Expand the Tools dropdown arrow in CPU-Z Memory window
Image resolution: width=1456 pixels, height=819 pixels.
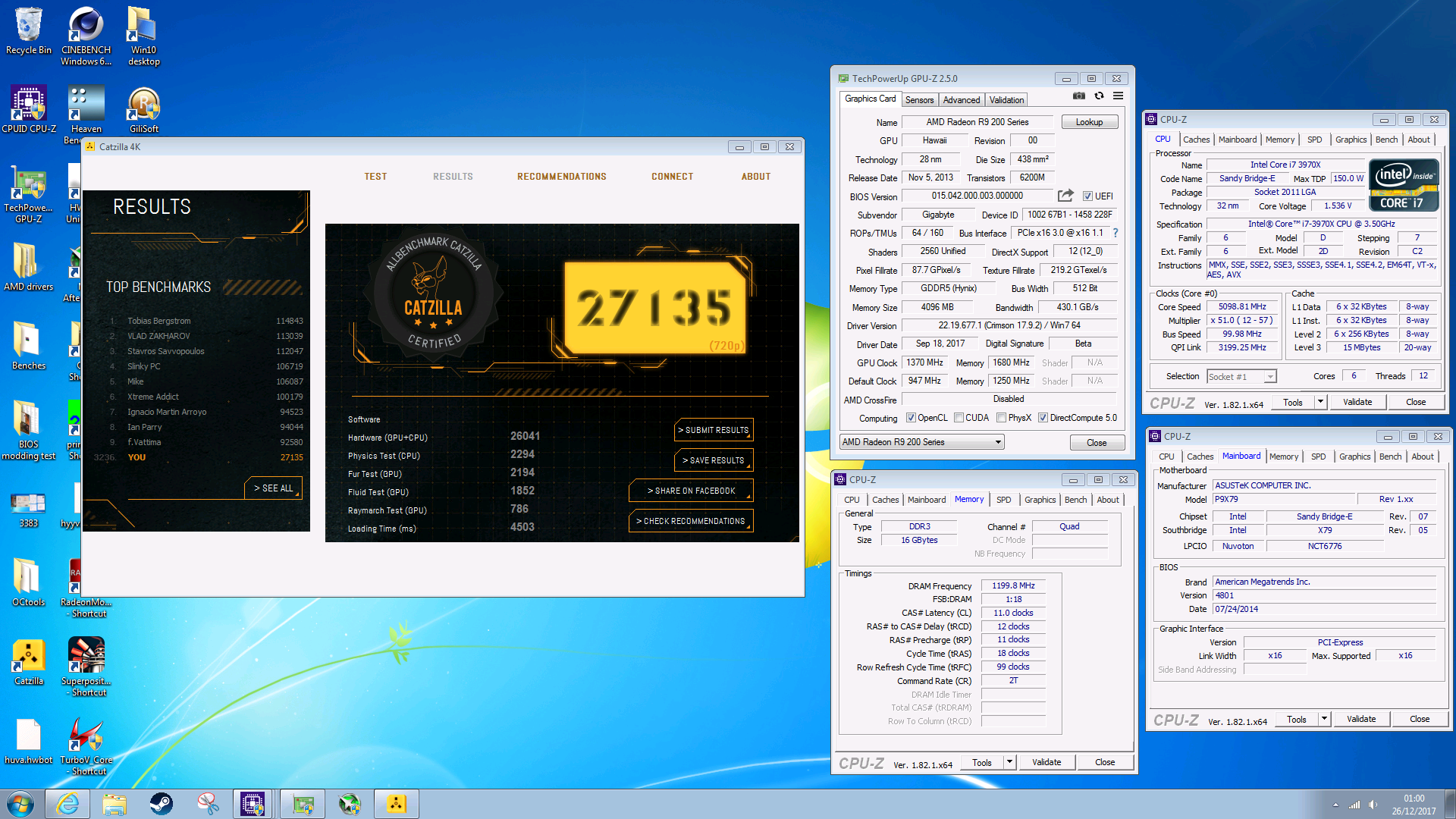[1009, 762]
